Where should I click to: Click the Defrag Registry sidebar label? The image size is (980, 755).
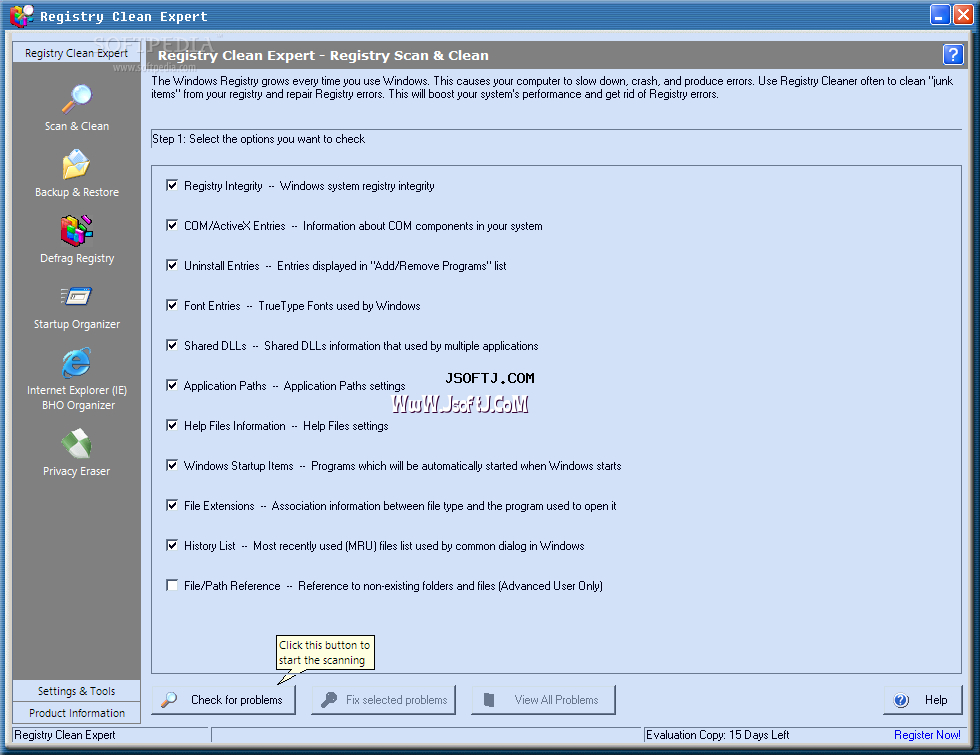(x=77, y=258)
